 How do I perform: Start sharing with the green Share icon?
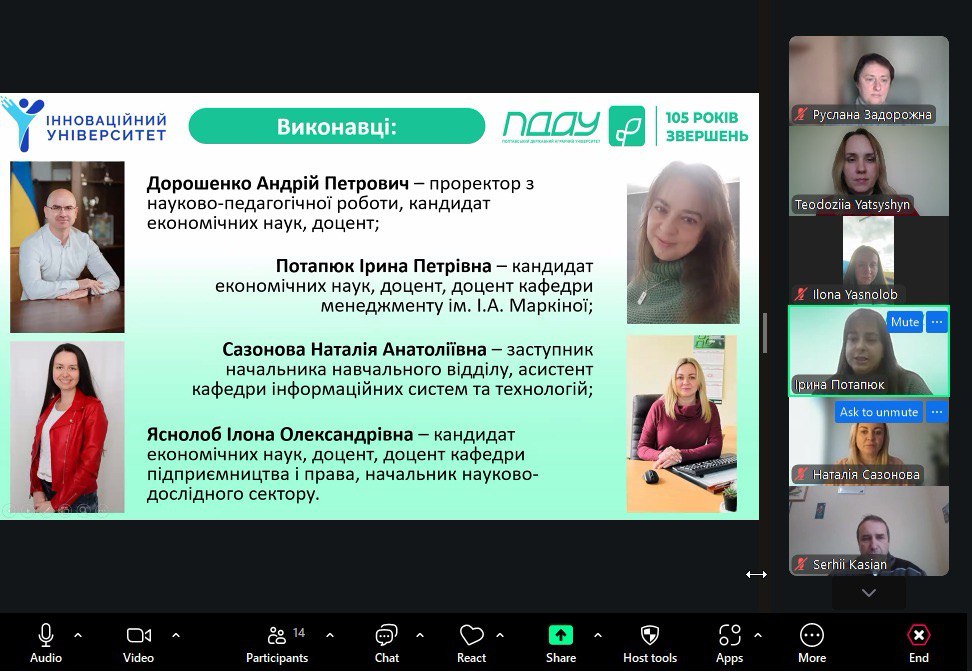point(561,641)
